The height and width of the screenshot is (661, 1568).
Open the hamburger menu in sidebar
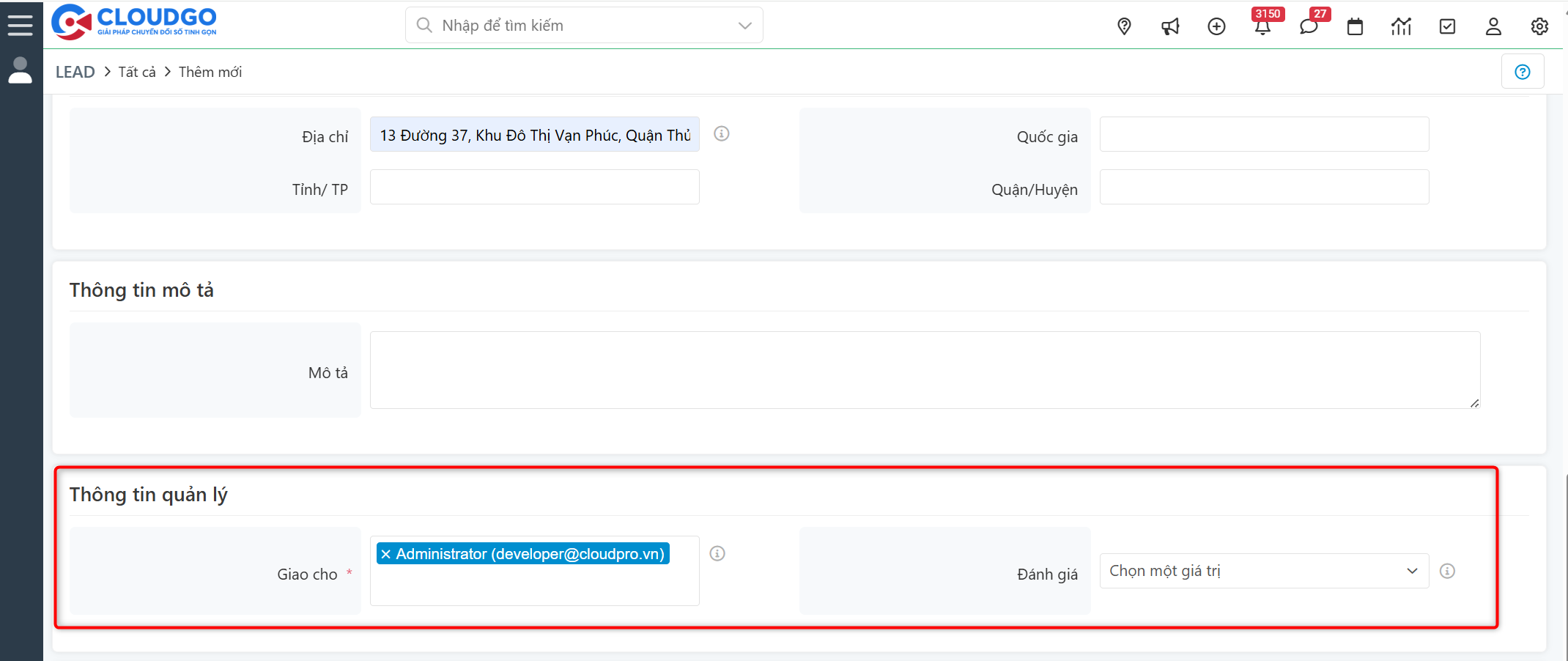[x=21, y=23]
